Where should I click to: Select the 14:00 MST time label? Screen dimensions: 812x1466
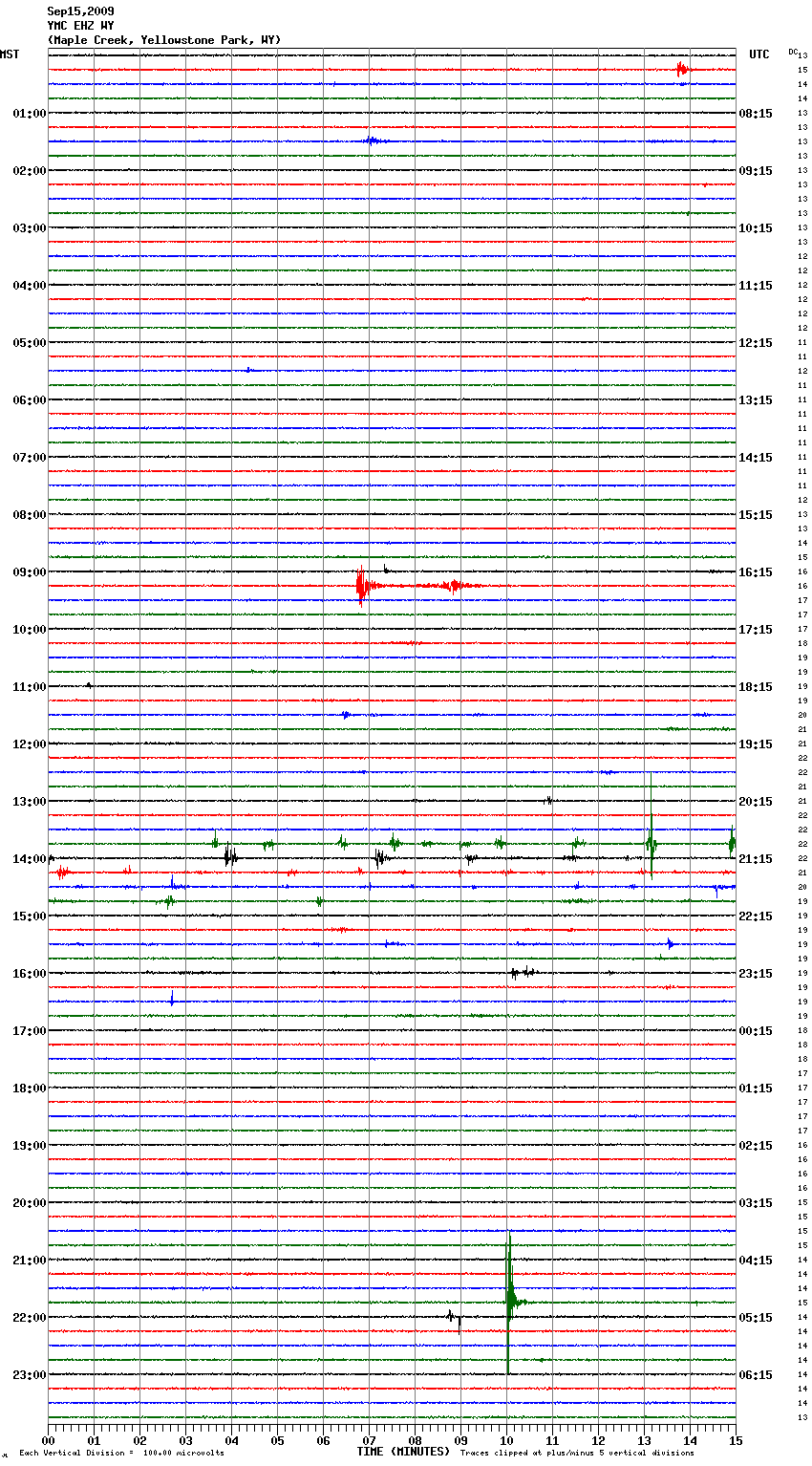pos(29,859)
